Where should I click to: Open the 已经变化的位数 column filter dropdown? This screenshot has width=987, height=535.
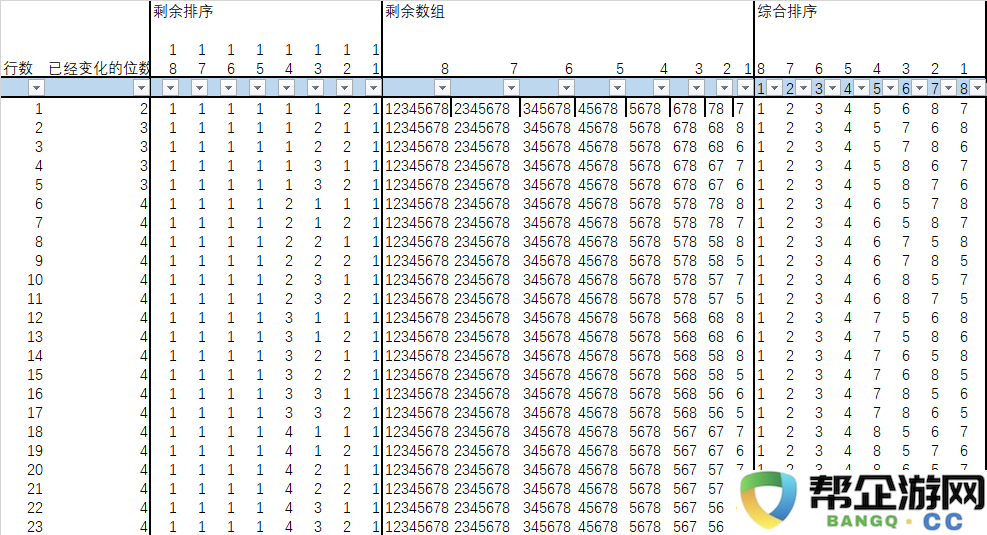click(x=141, y=87)
